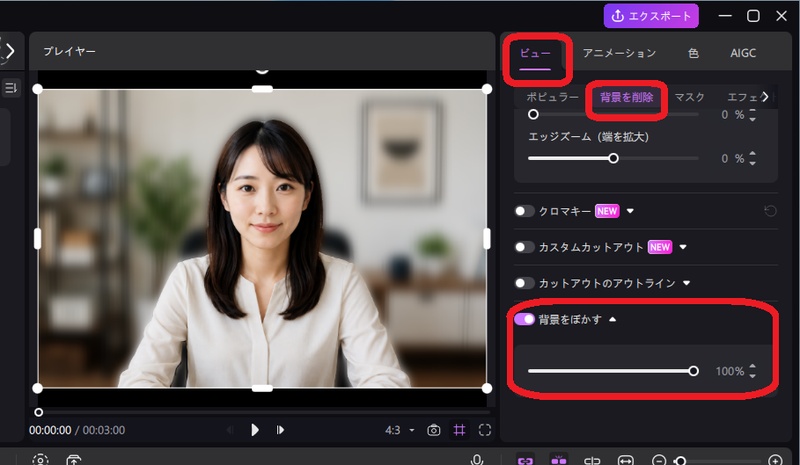Screen dimensions: 800x465
Task: Minimize the application window
Action: (x=725, y=16)
